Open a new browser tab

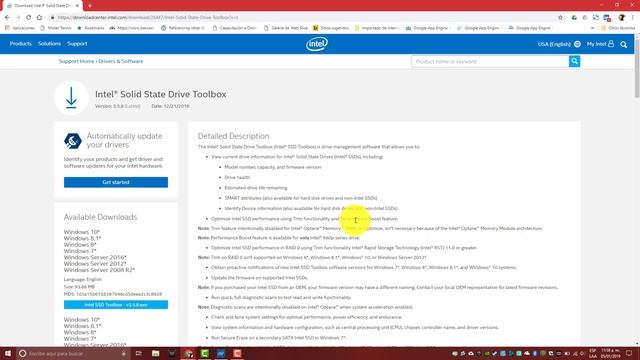tap(90, 6)
